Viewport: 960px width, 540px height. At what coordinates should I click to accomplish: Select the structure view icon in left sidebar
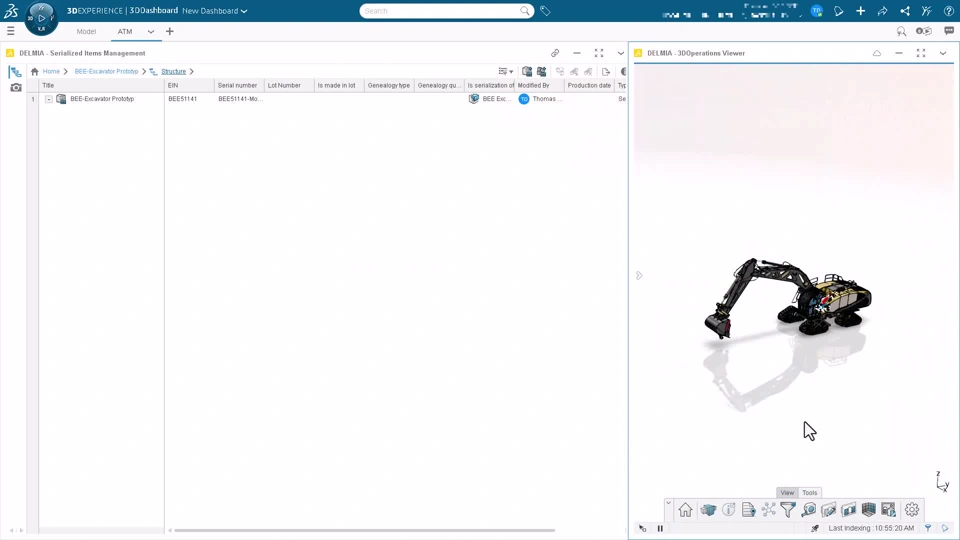(15, 72)
